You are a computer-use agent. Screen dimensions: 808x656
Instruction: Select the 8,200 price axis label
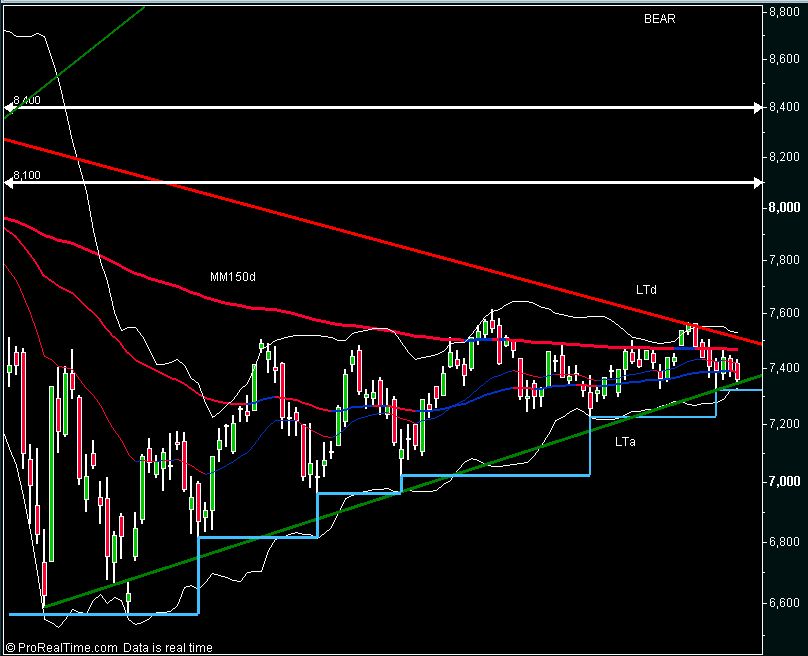pos(784,157)
